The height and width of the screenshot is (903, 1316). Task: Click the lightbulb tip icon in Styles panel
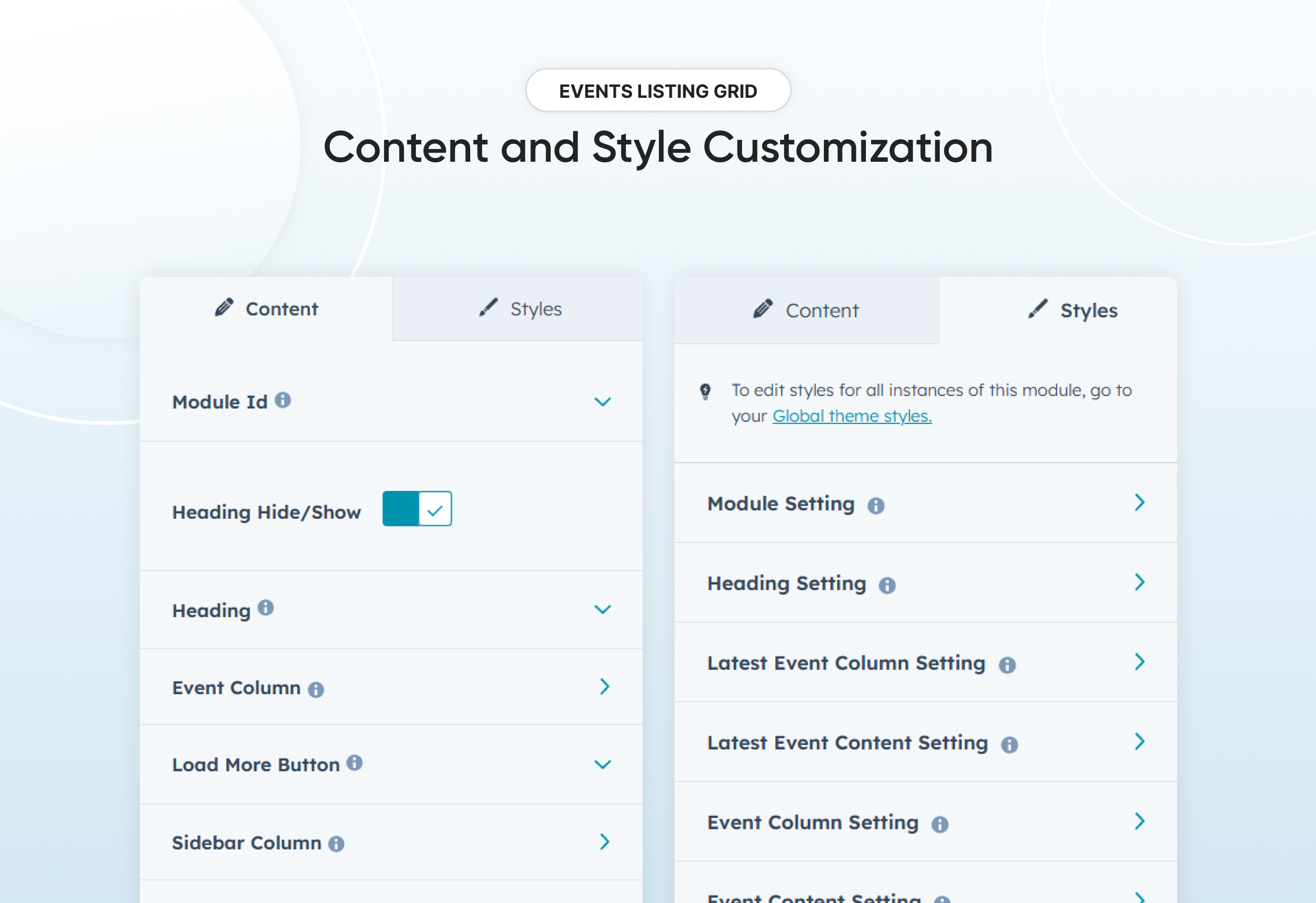pyautogui.click(x=705, y=391)
